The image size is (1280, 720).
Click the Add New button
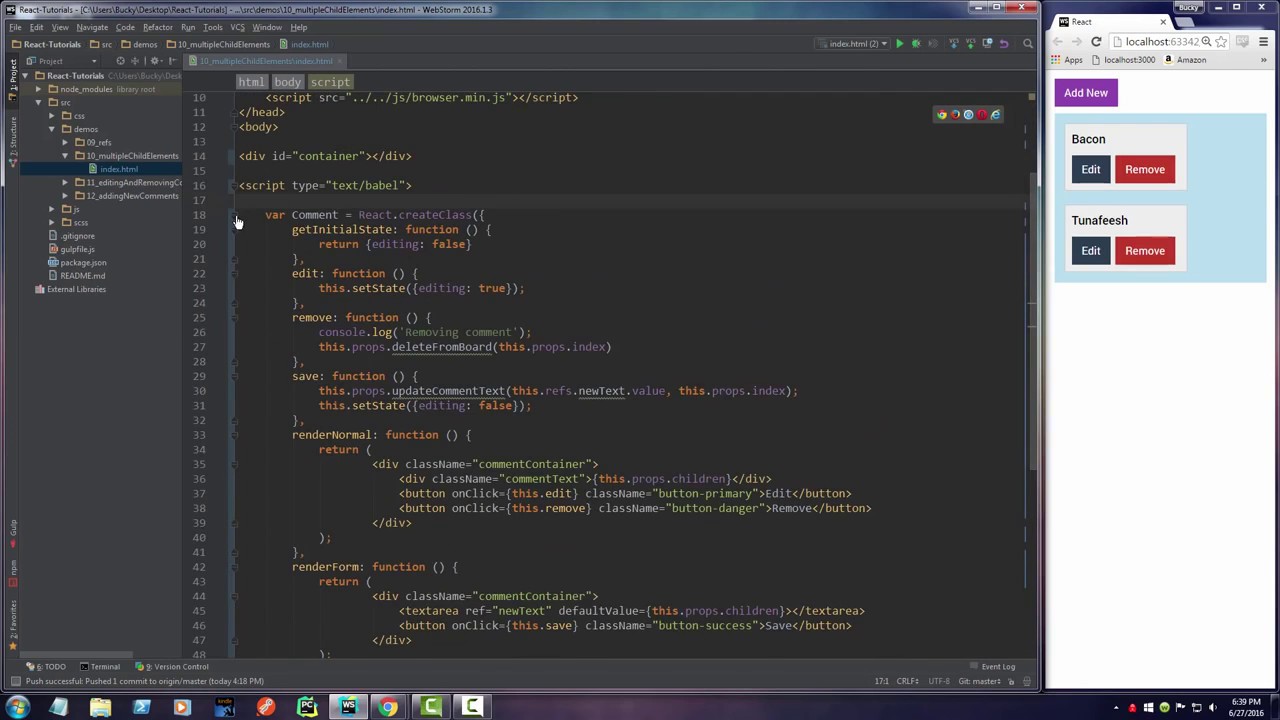pyautogui.click(x=1086, y=93)
